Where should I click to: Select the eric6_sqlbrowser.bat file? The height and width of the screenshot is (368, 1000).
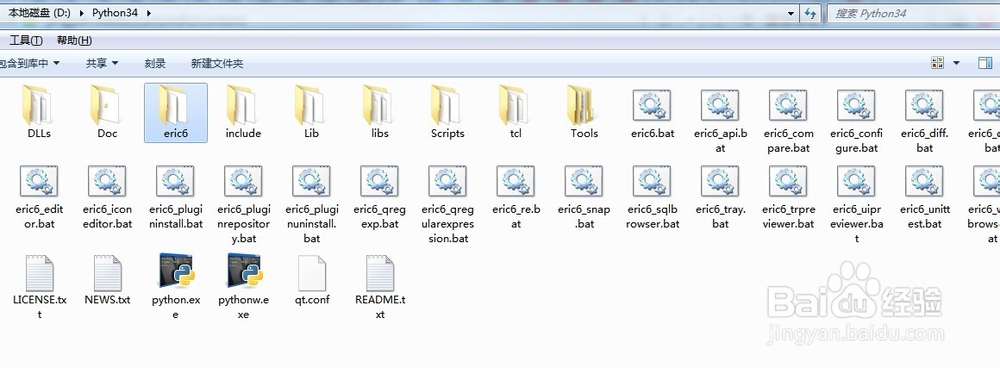(652, 197)
